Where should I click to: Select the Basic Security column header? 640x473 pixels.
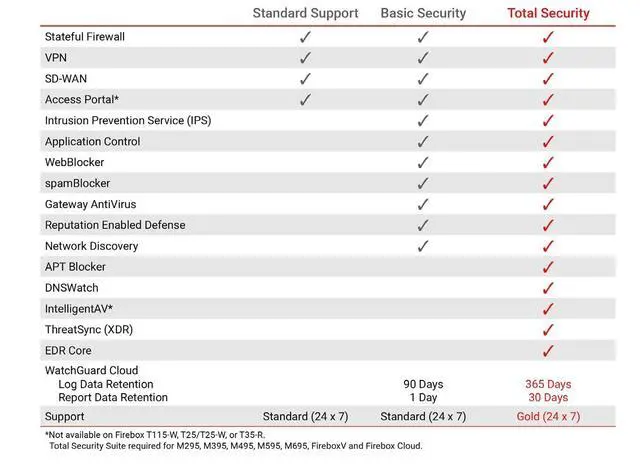pos(423,13)
